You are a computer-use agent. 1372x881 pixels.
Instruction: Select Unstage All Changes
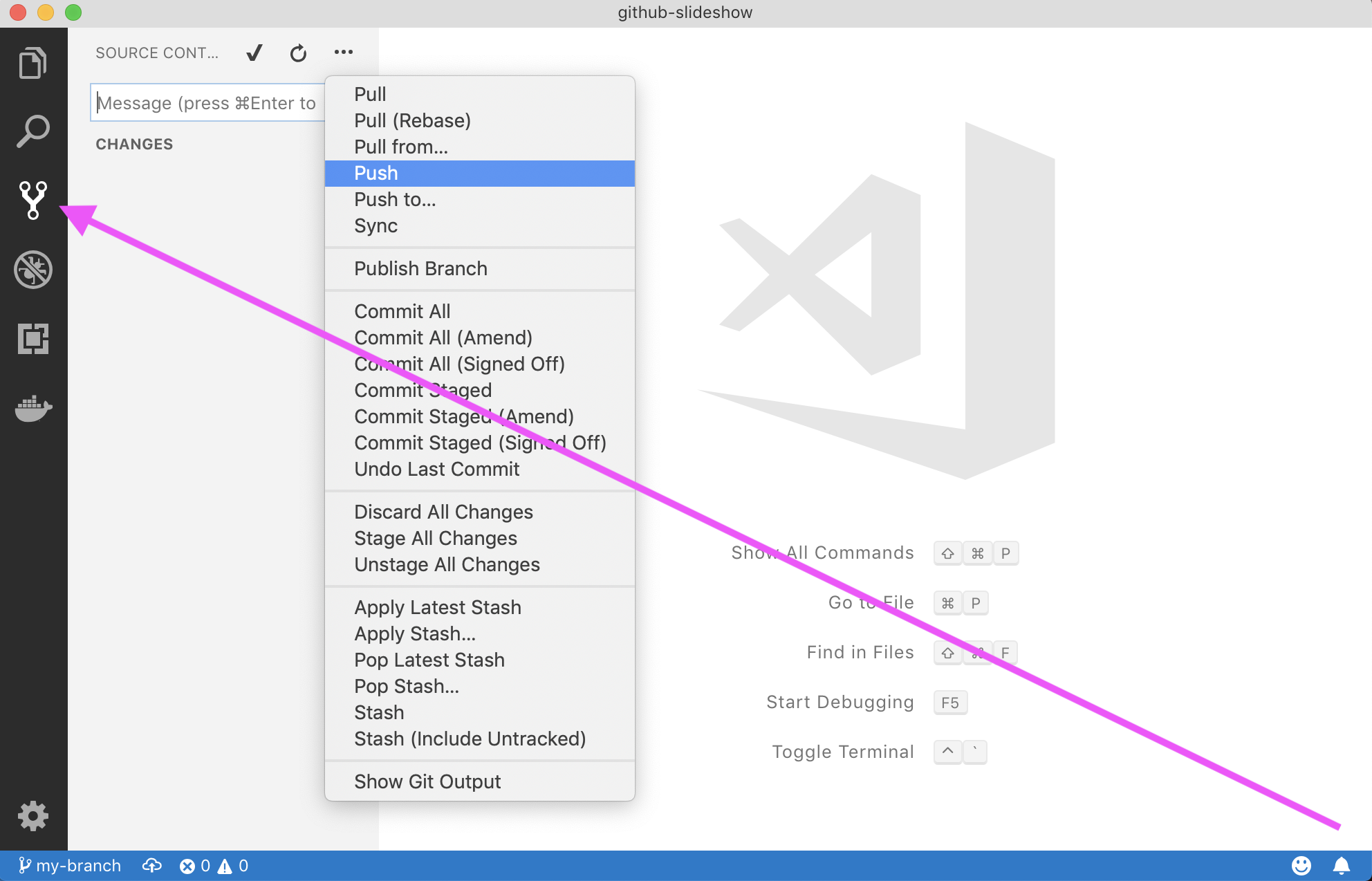[480, 564]
